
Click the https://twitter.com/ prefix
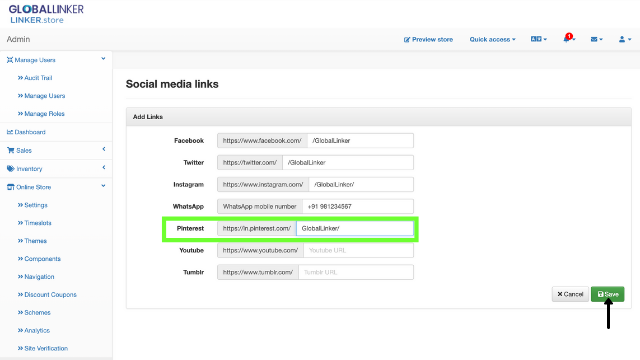250,162
